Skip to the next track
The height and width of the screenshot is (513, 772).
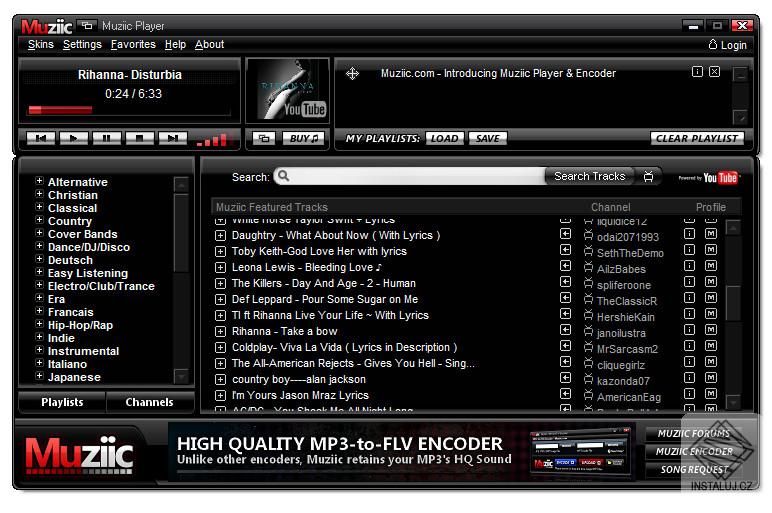click(x=172, y=138)
